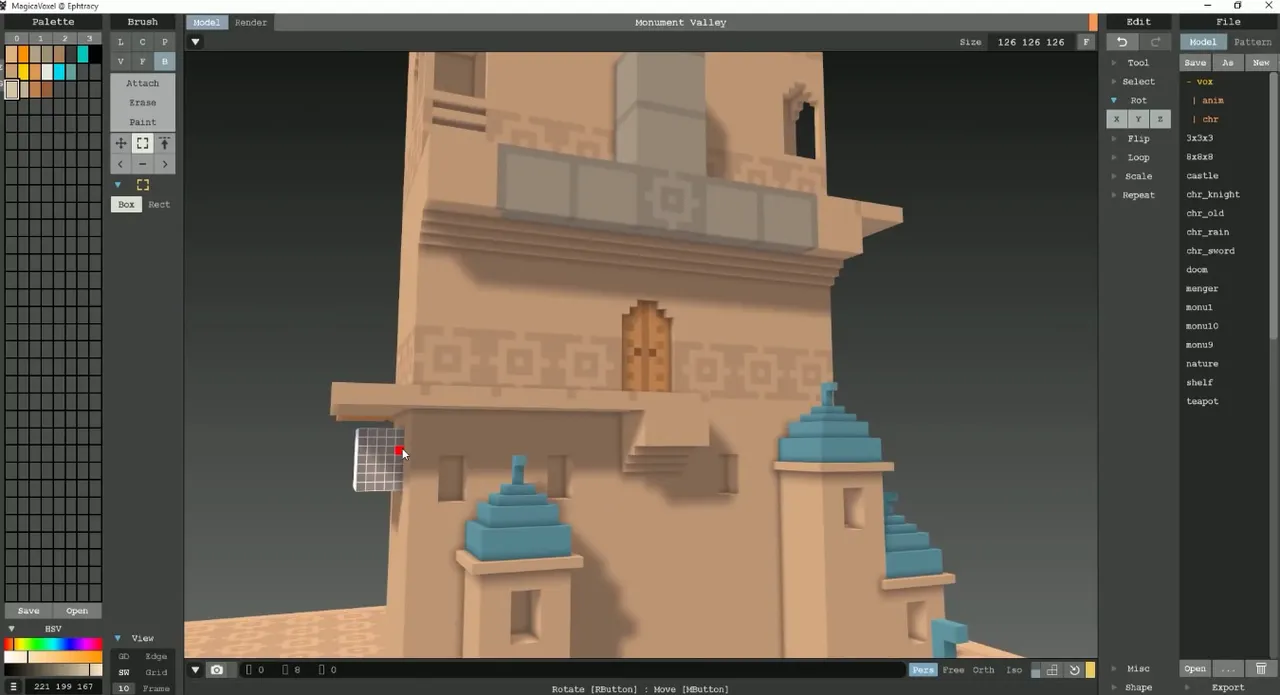This screenshot has width=1280, height=695.
Task: Expand the Repeat section
Action: coord(1138,195)
